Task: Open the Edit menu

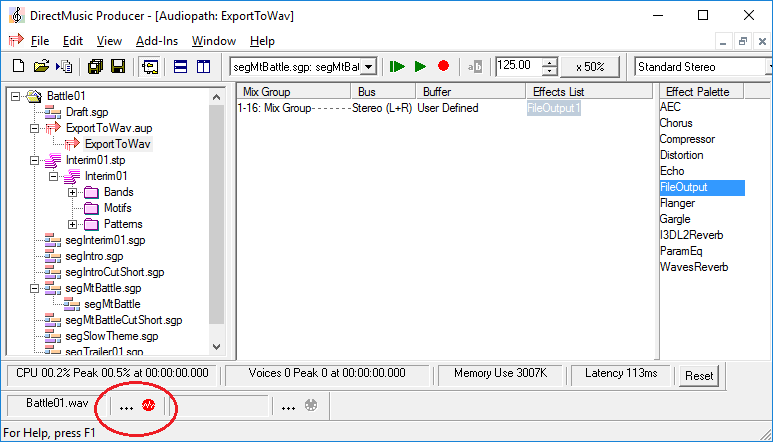Action: point(72,41)
